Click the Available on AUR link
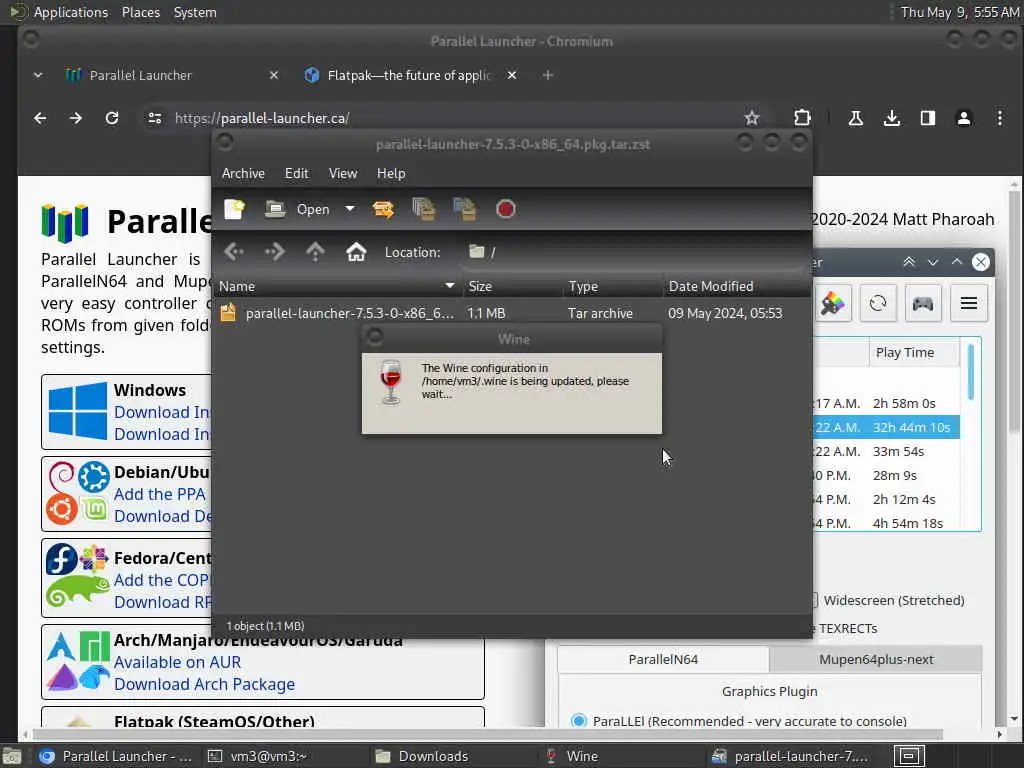Viewport: 1024px width, 768px height. (x=178, y=662)
